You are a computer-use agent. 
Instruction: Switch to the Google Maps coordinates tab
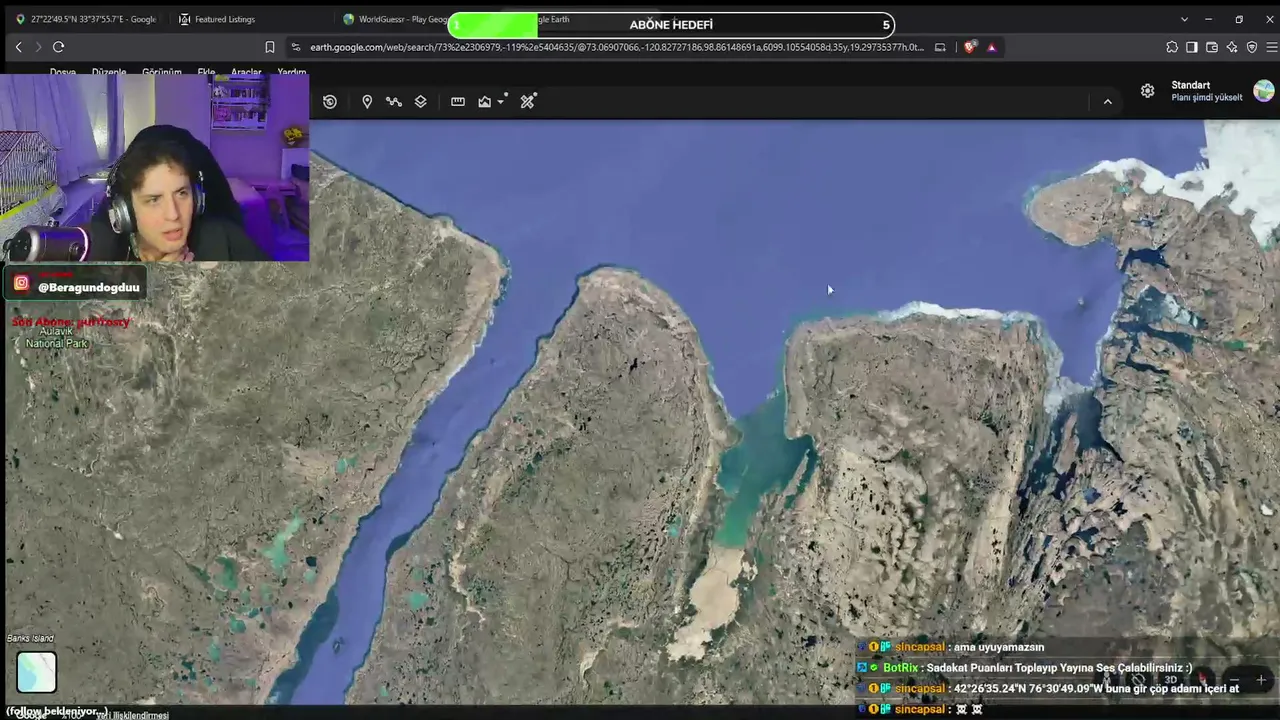86,19
